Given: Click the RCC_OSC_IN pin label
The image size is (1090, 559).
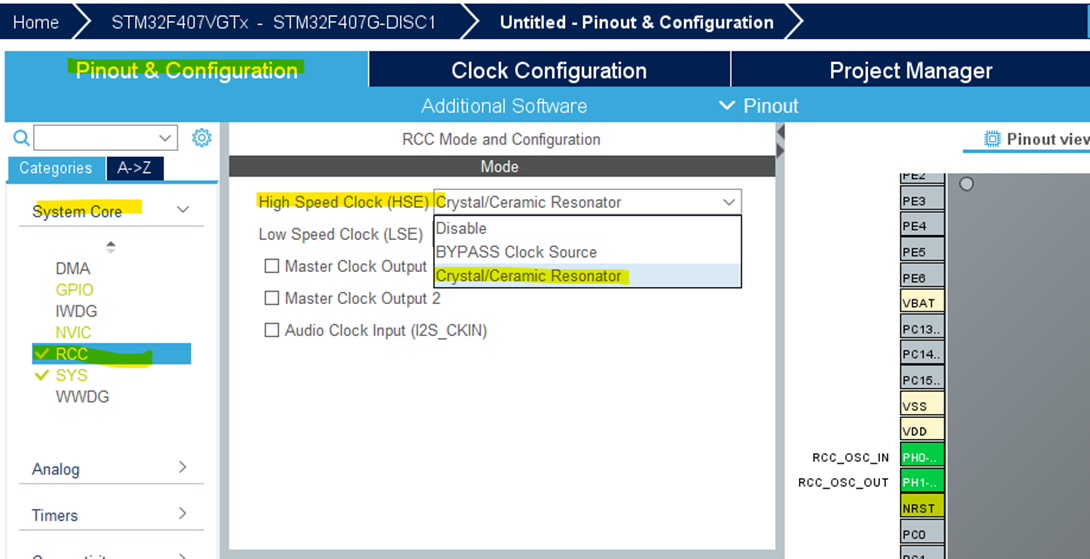Looking at the screenshot, I should [850, 457].
